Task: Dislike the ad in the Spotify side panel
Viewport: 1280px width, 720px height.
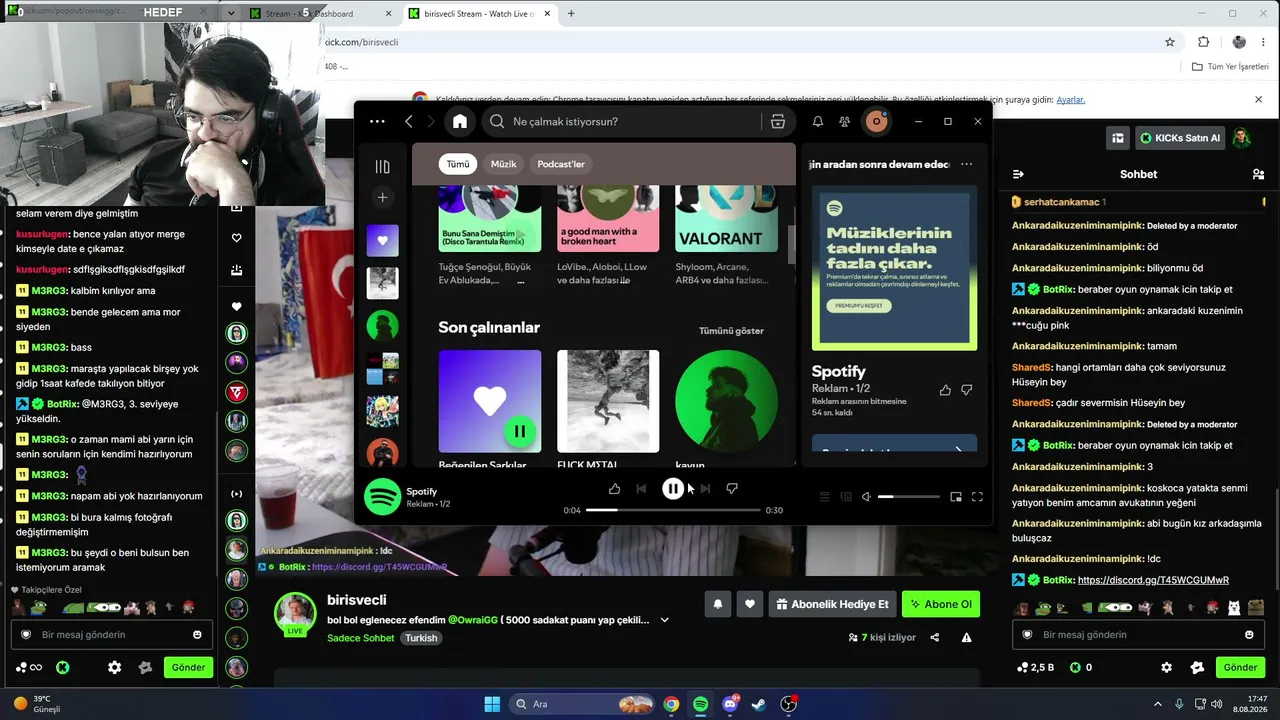Action: coord(967,390)
